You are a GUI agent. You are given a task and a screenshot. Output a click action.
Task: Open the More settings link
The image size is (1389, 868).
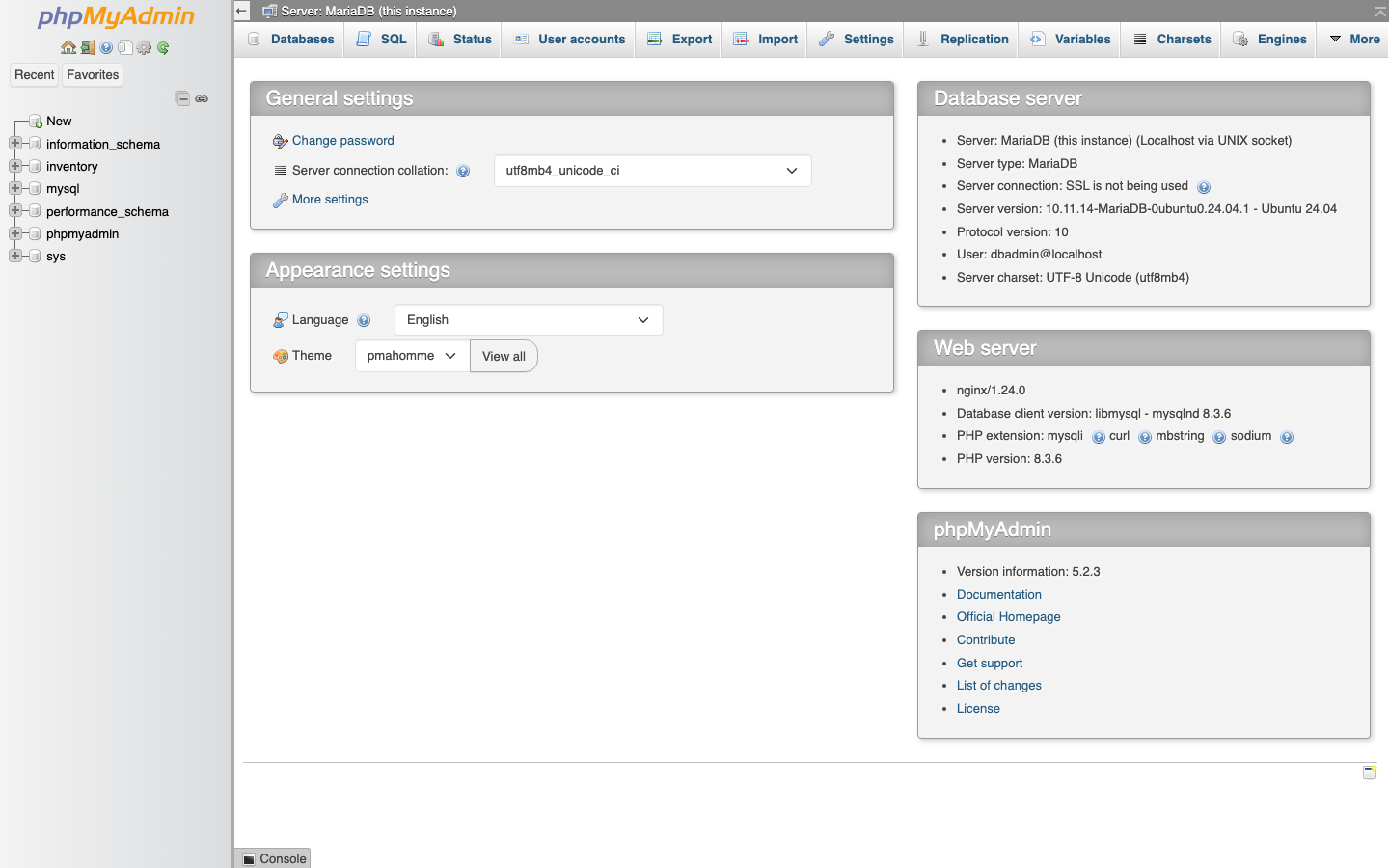(330, 200)
